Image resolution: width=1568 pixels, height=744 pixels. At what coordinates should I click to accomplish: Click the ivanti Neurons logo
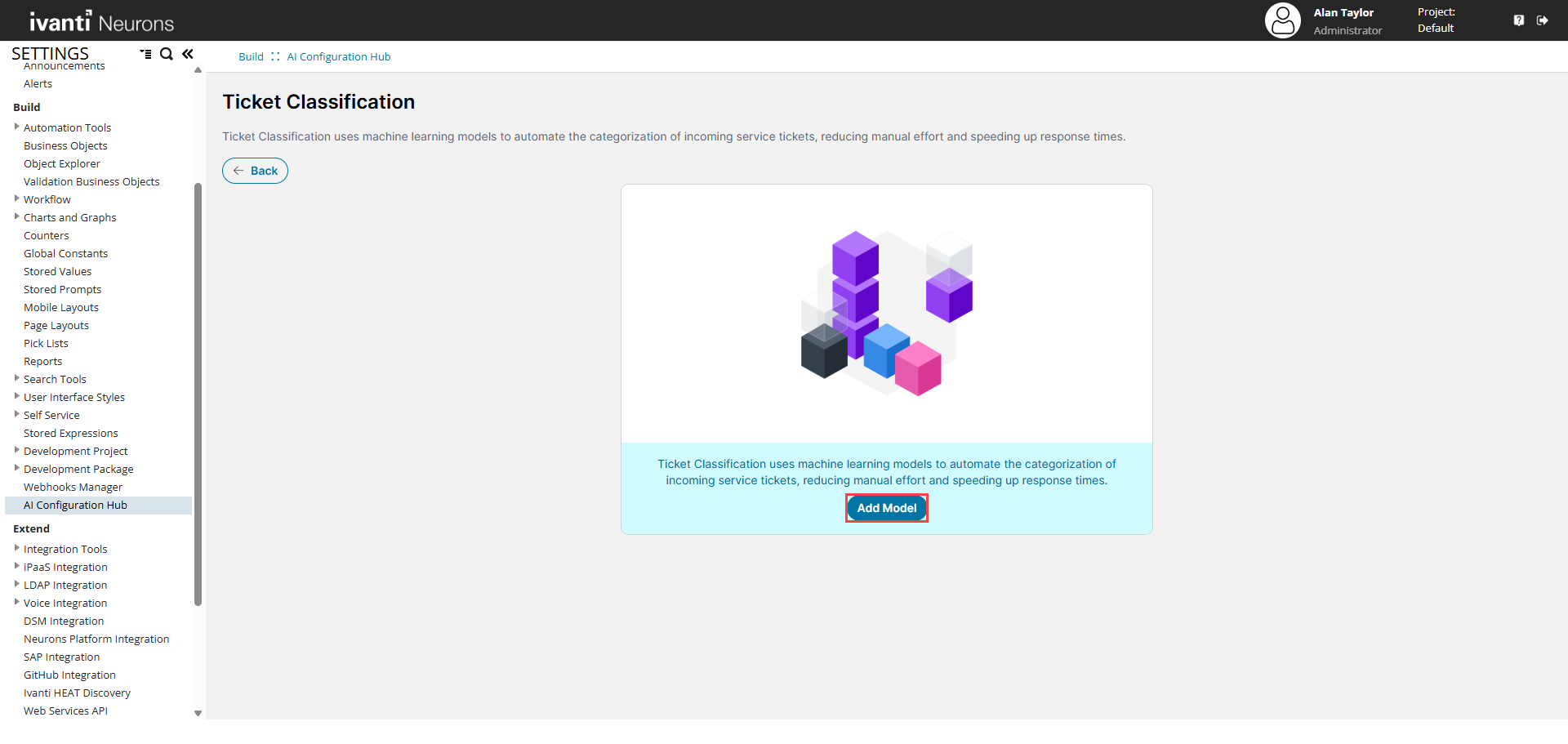(x=102, y=22)
